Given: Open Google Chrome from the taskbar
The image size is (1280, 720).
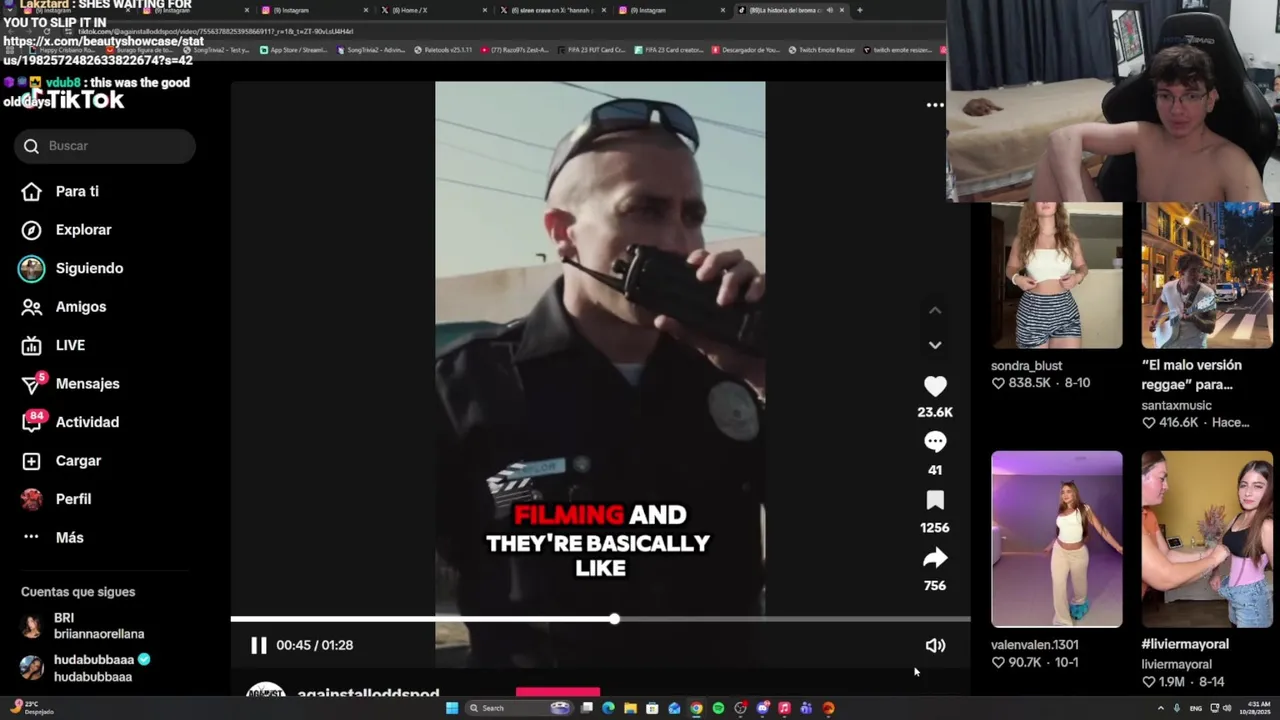Looking at the screenshot, I should 696,708.
